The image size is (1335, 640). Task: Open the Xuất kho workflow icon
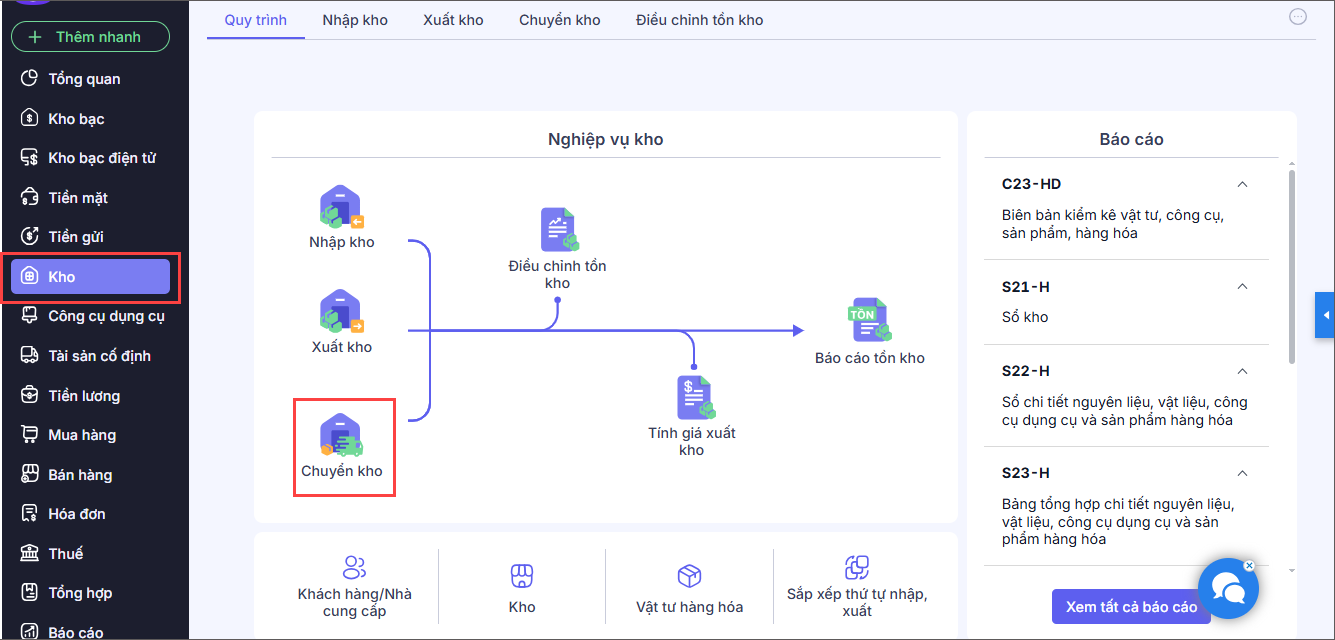coord(341,312)
